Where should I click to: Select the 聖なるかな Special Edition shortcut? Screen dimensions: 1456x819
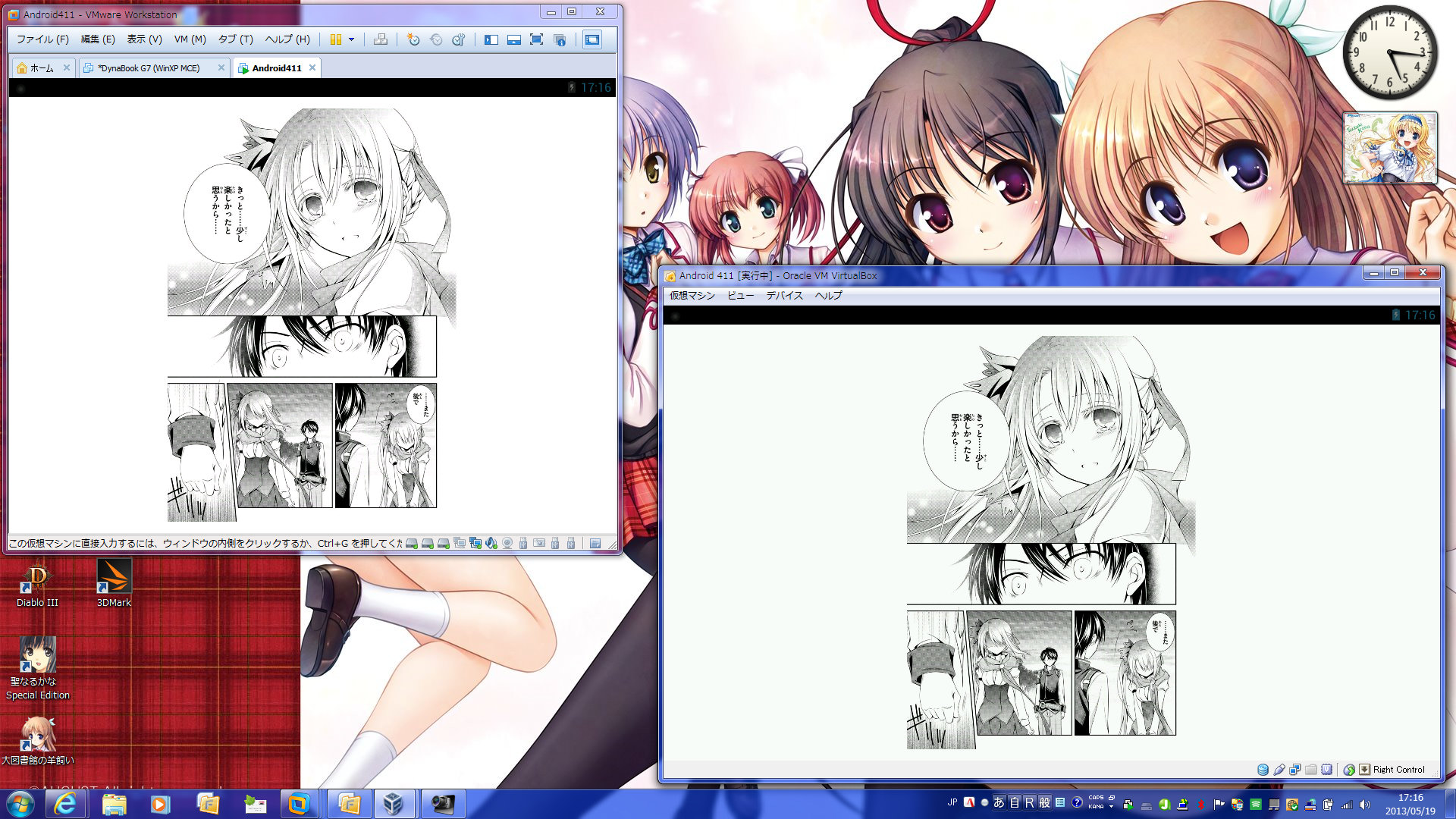37,669
